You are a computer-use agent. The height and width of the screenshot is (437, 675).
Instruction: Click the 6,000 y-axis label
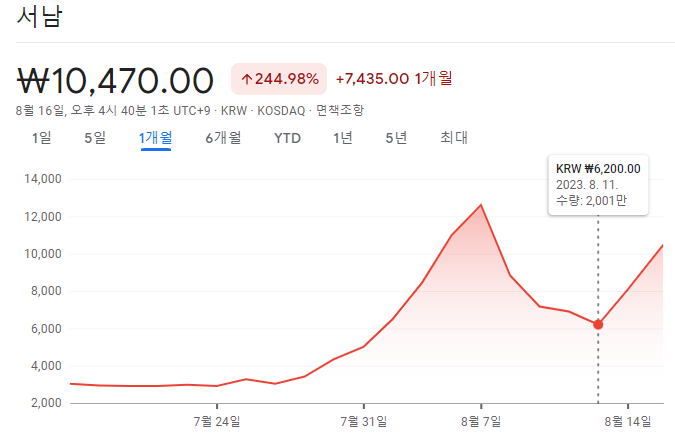46,329
